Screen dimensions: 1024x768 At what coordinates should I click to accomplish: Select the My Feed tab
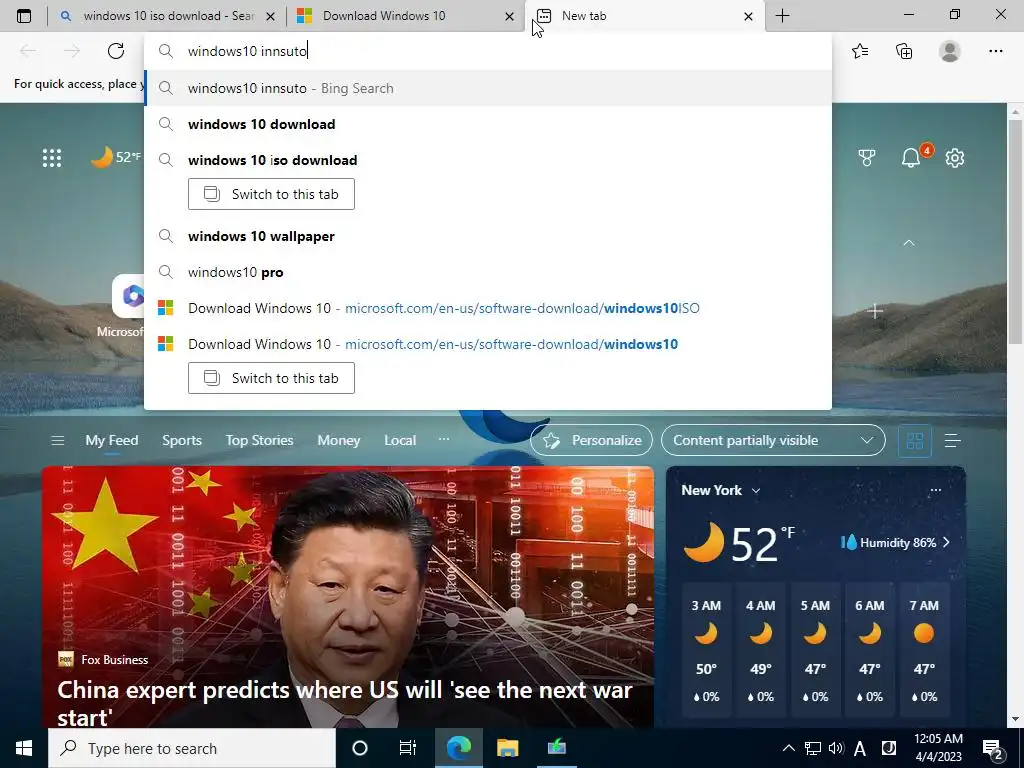[x=112, y=440]
